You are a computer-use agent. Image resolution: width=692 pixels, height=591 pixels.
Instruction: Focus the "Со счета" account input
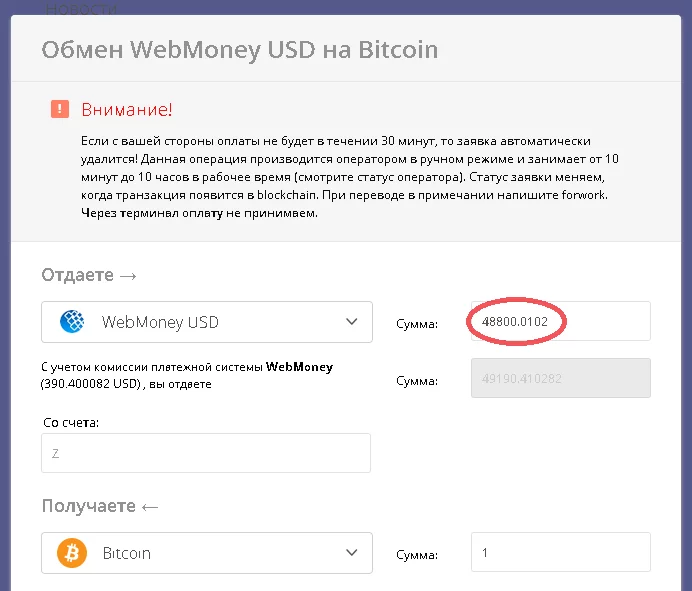tap(206, 453)
